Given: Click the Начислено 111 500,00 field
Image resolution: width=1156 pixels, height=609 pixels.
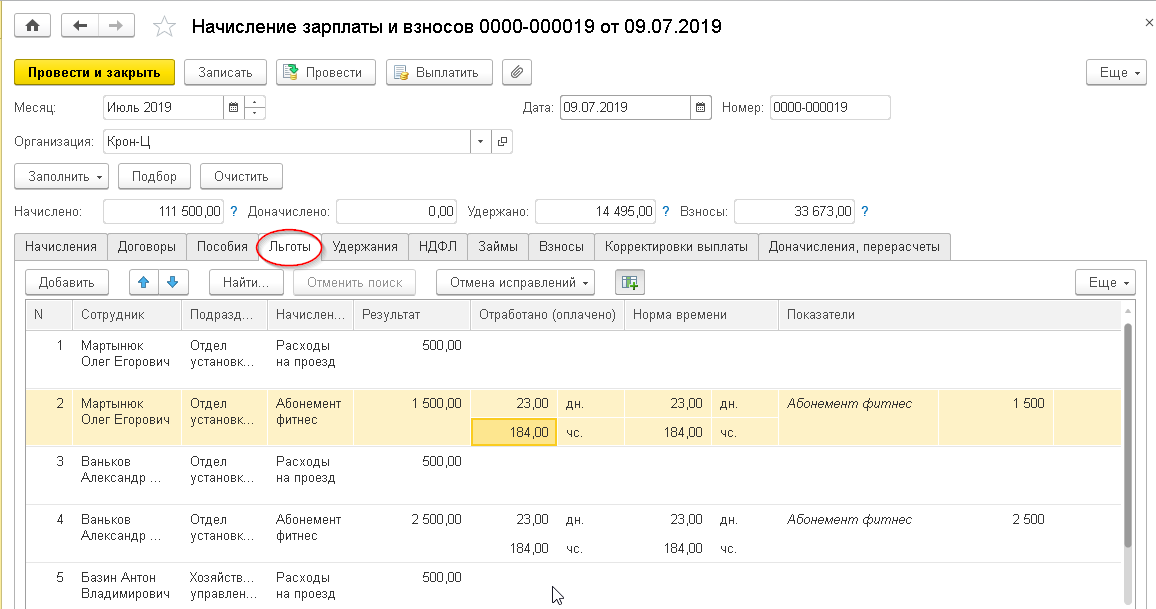Looking at the screenshot, I should (164, 212).
